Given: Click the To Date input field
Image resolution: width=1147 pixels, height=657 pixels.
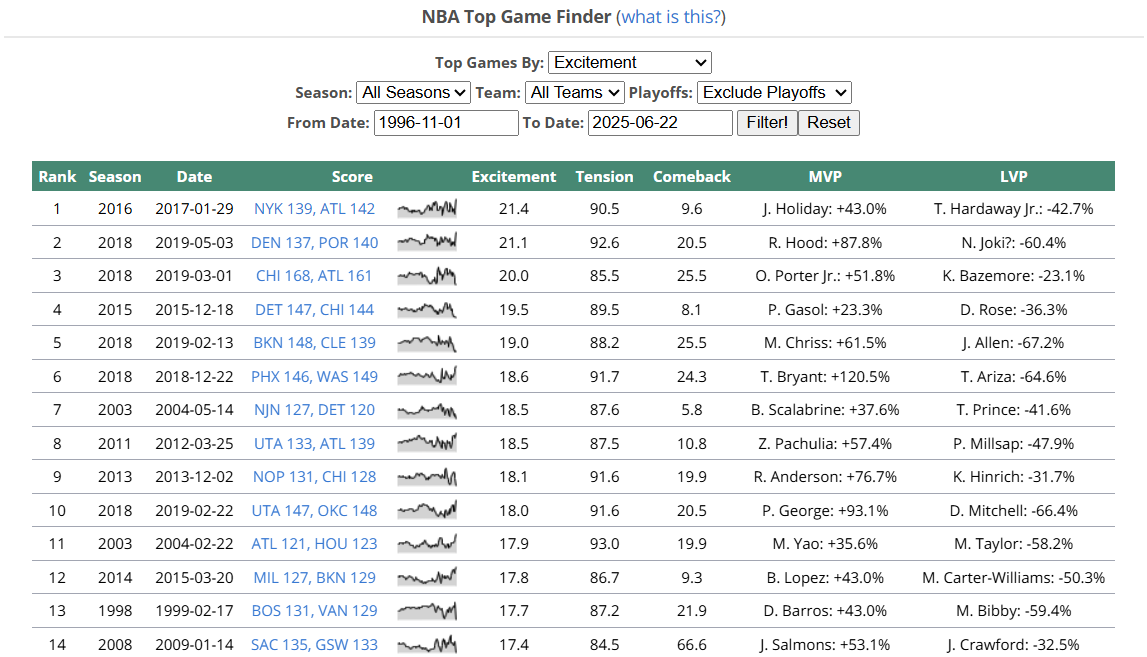Looking at the screenshot, I should (x=660, y=123).
